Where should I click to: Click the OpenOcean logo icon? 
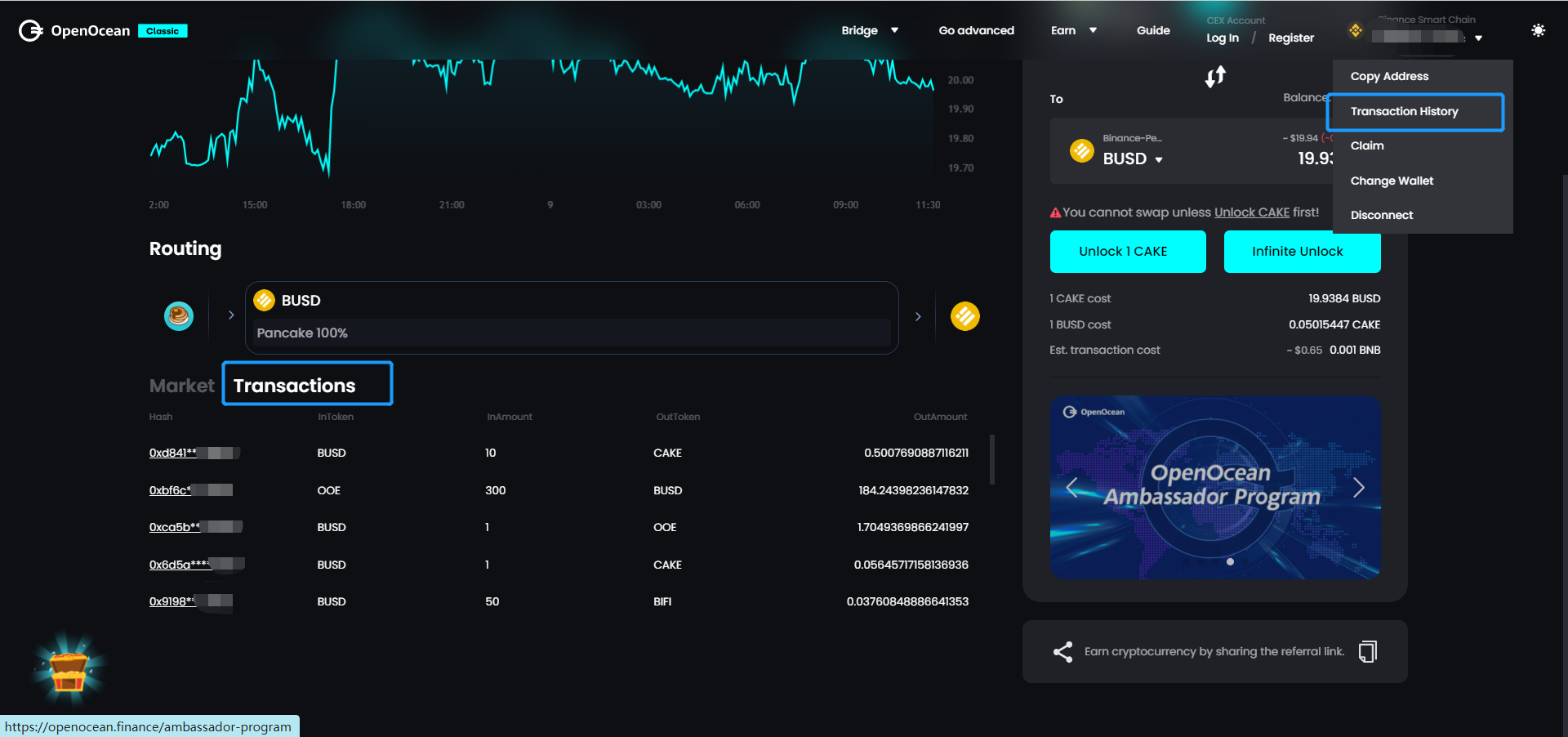click(x=31, y=30)
